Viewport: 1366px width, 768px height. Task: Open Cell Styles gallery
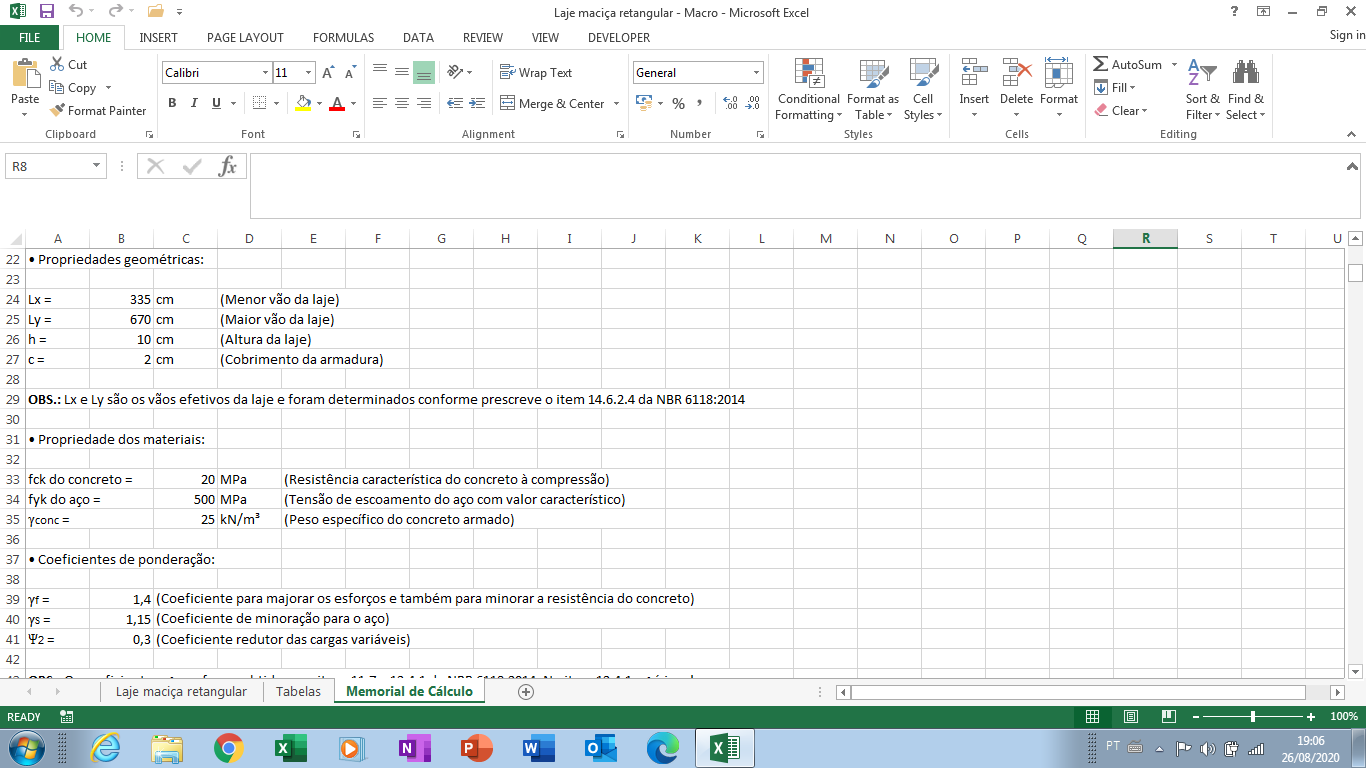tap(923, 90)
